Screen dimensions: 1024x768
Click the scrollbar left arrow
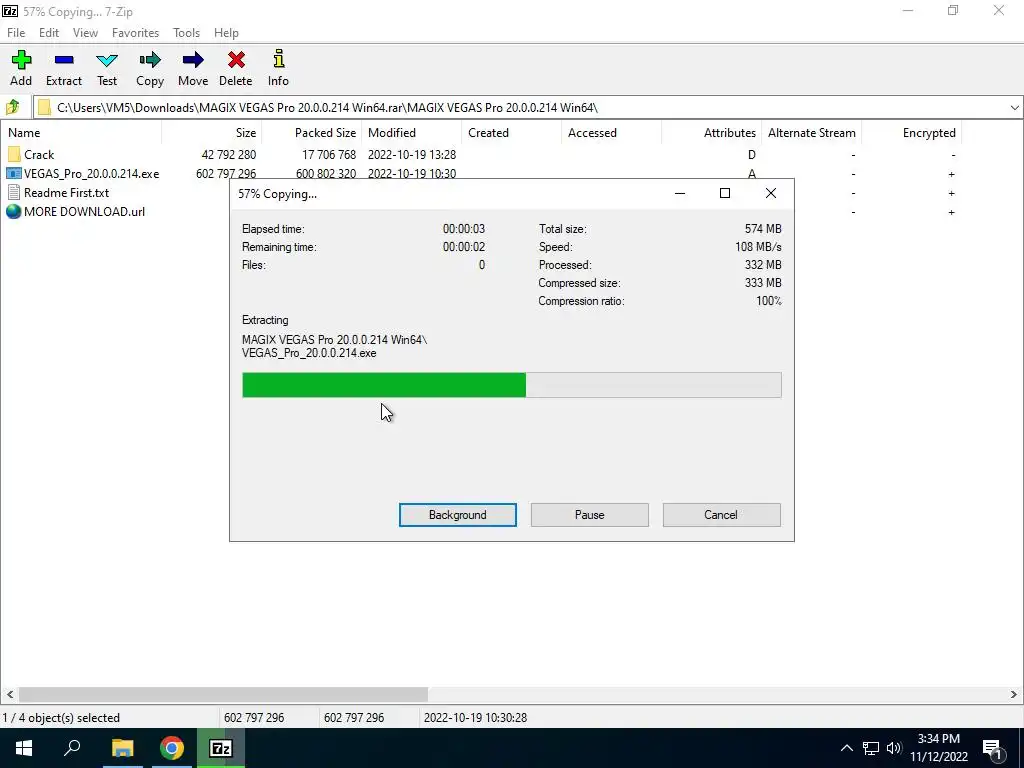(x=10, y=694)
